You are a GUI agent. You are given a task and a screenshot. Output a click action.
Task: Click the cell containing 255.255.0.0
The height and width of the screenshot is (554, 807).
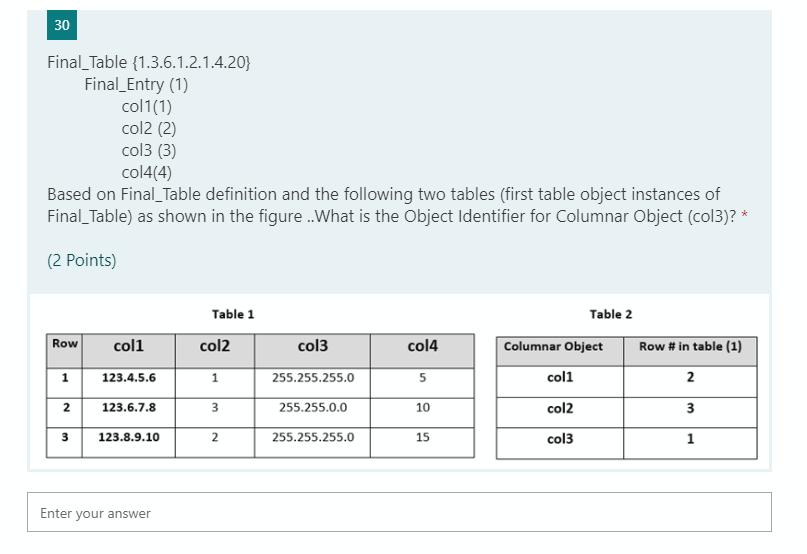coord(312,413)
